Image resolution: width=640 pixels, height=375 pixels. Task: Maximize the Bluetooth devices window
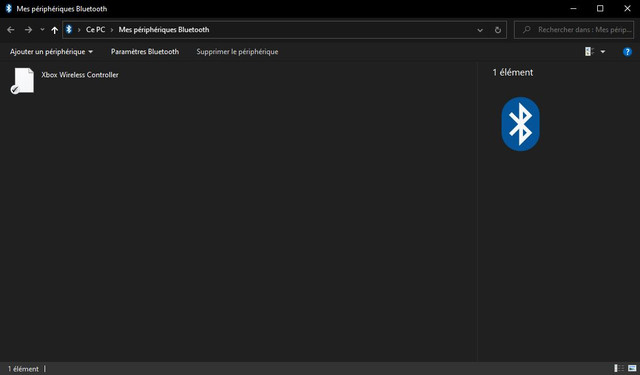point(600,9)
